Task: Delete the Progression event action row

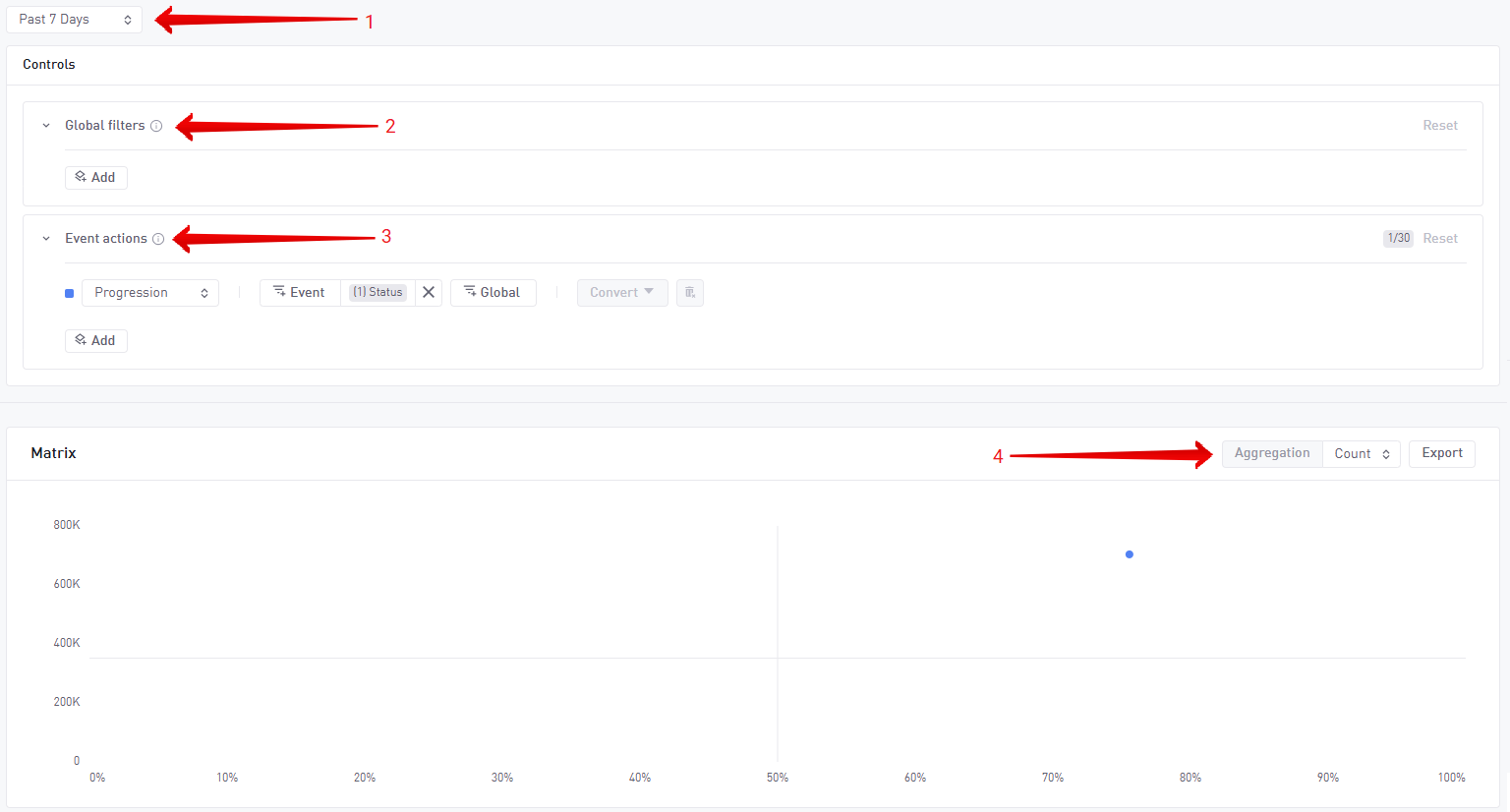Action: (x=690, y=293)
